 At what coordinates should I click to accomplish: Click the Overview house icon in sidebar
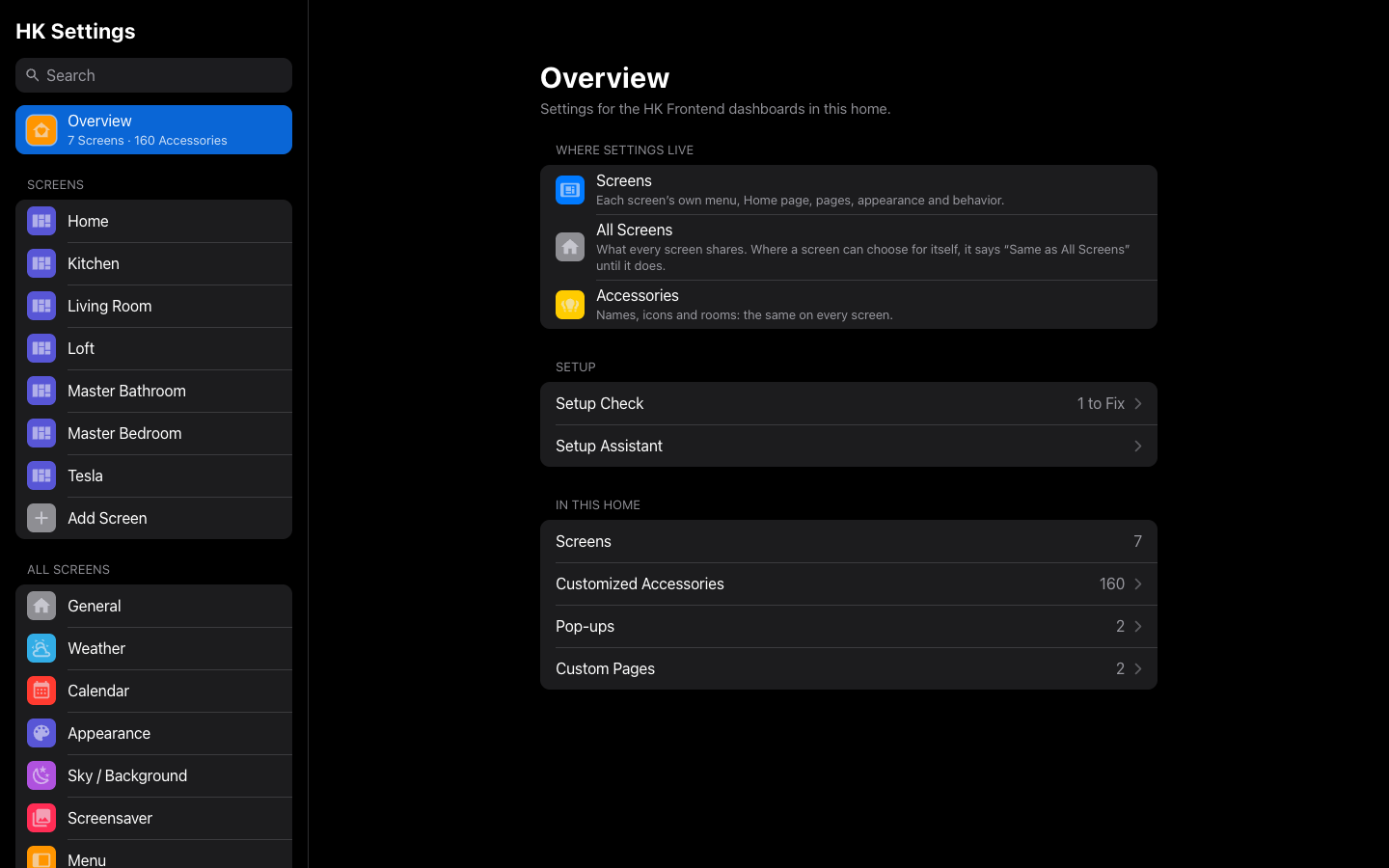coord(41,130)
